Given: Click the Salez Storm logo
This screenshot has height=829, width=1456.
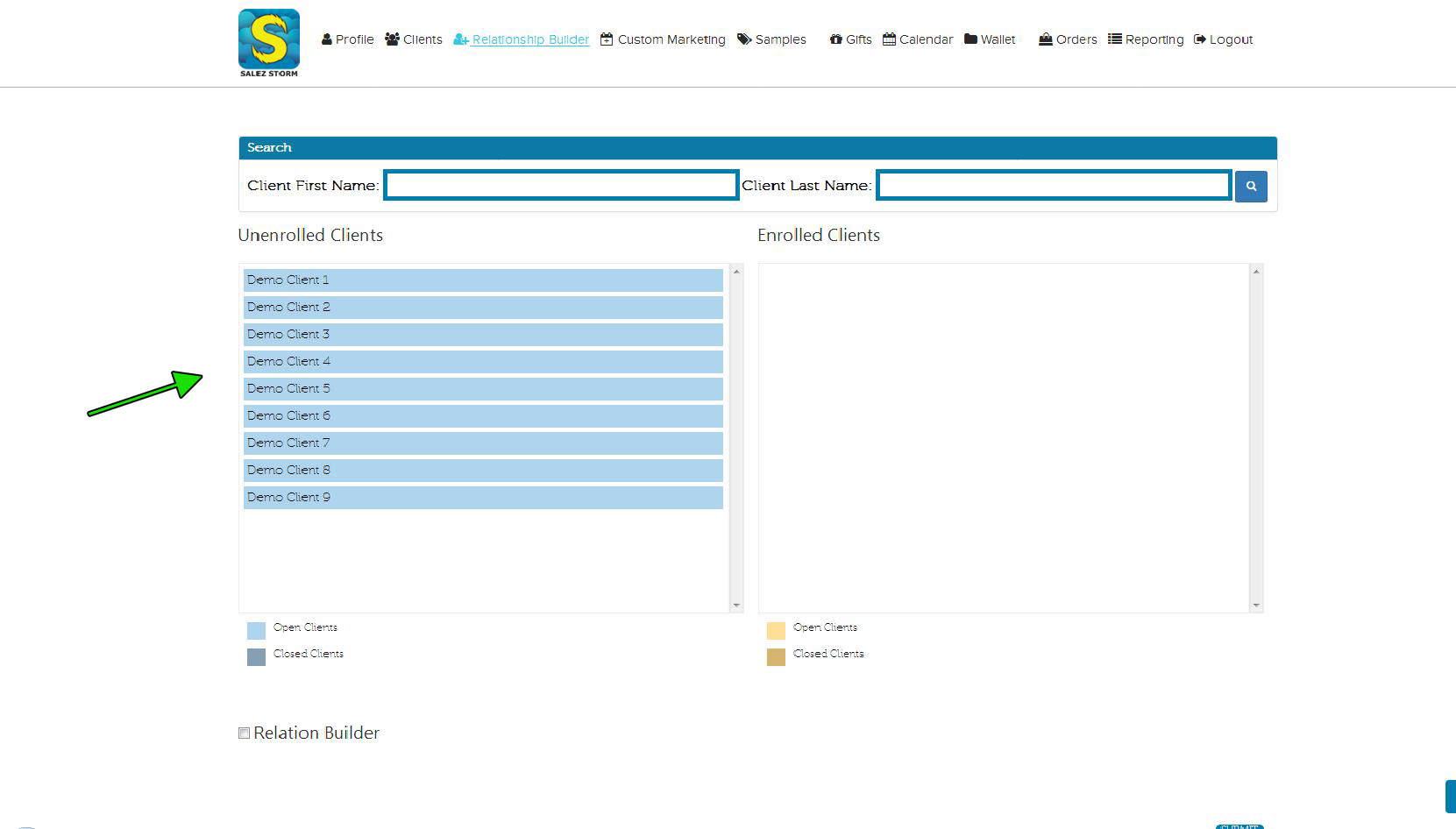Looking at the screenshot, I should [269, 42].
